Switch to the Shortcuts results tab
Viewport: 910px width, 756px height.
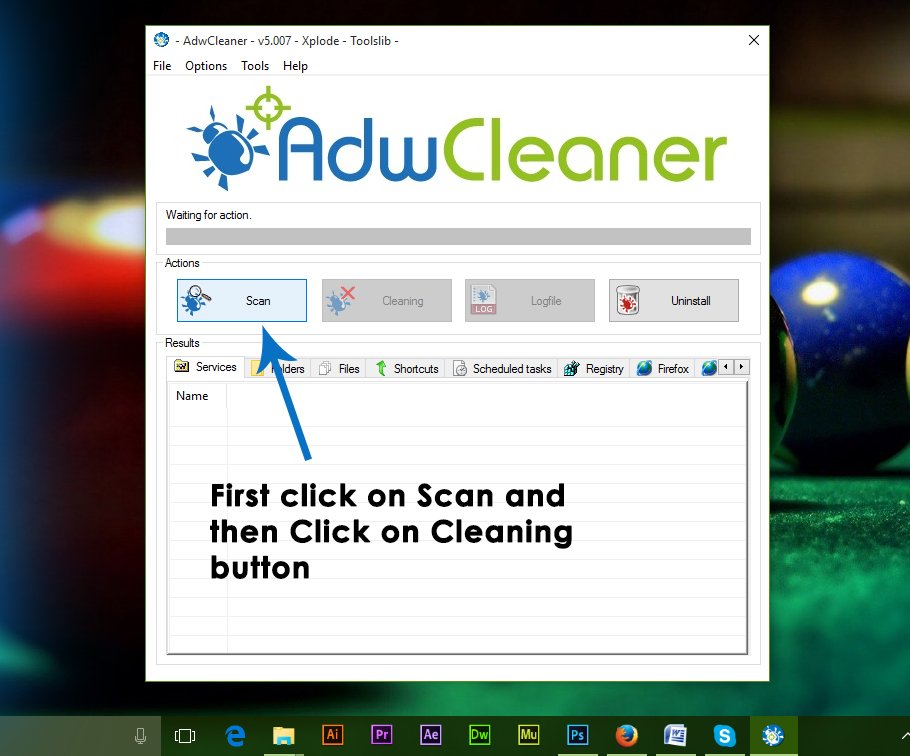pos(406,368)
